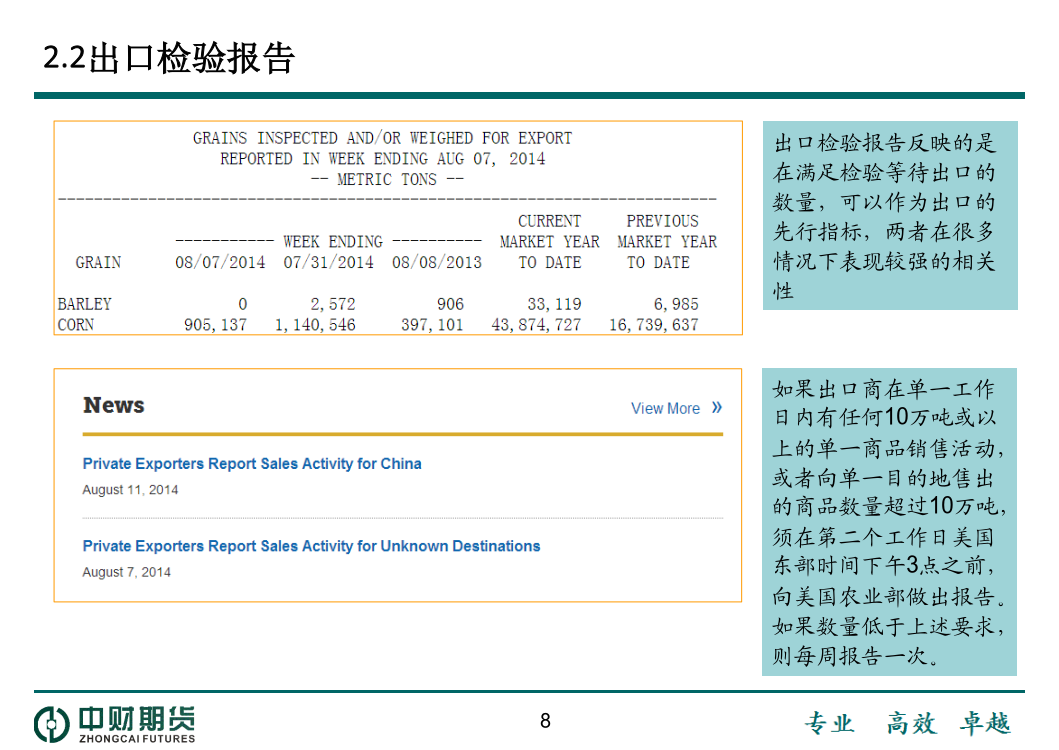Click the METRIC TONS unit line
This screenshot has width=1059, height=750.
(x=387, y=180)
